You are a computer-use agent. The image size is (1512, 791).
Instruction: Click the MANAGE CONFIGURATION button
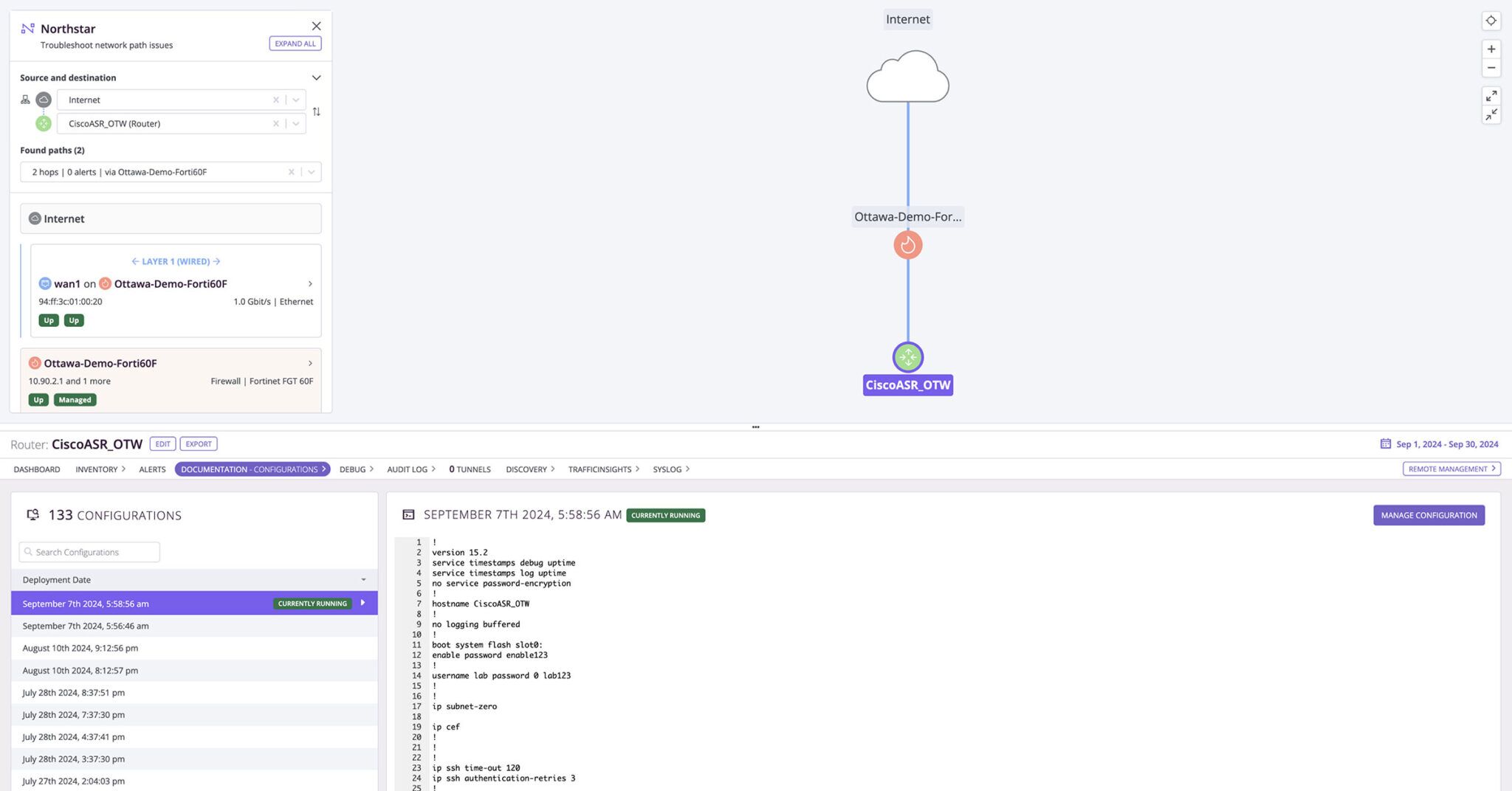pyautogui.click(x=1428, y=514)
